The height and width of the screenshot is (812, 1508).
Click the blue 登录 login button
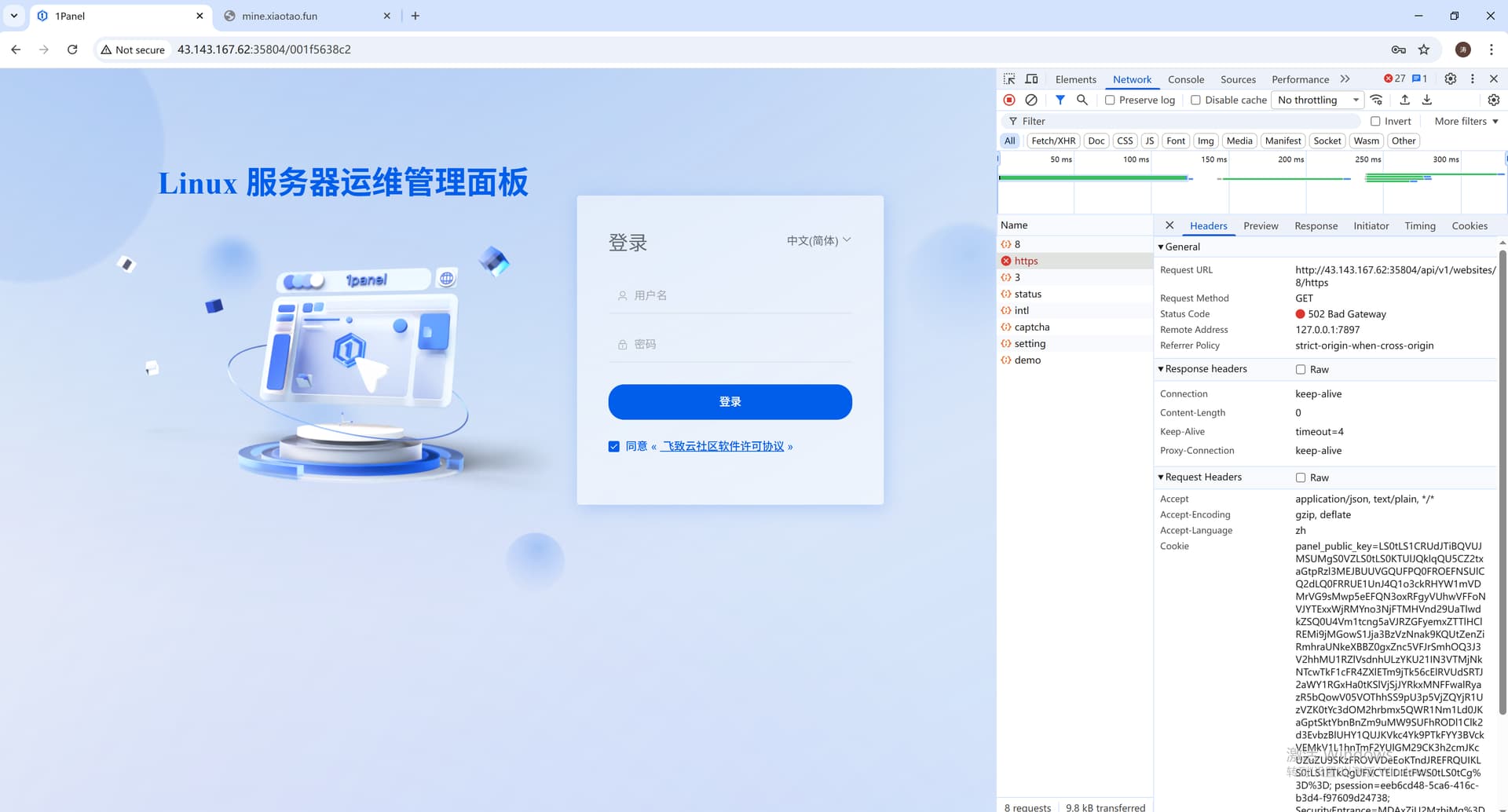(x=730, y=402)
